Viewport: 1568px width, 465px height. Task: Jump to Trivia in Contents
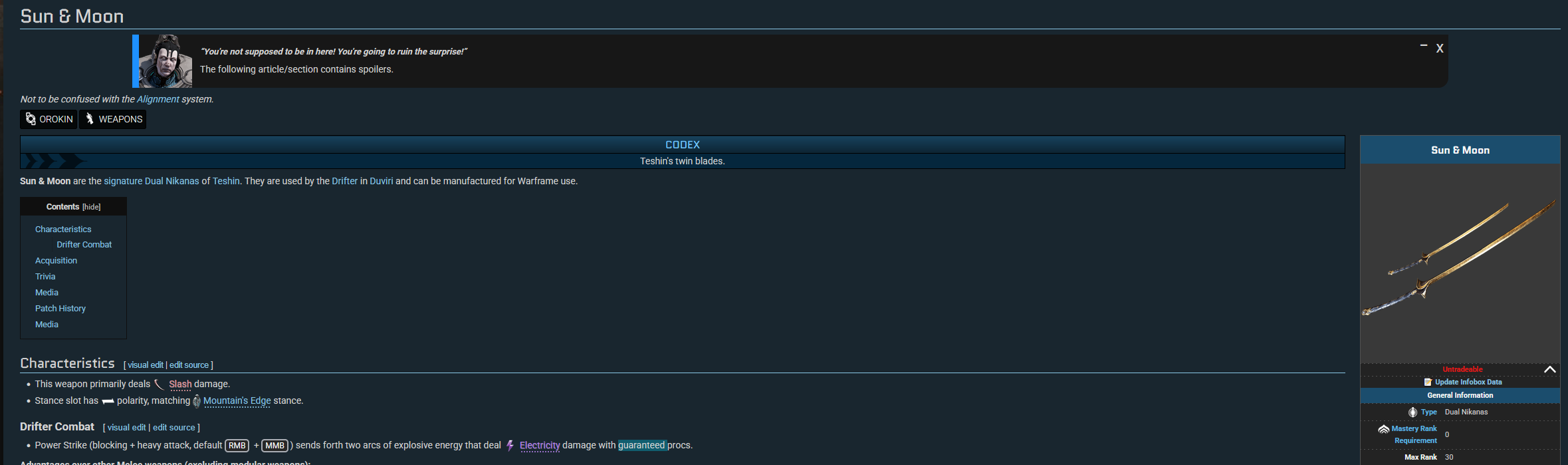[x=45, y=277]
